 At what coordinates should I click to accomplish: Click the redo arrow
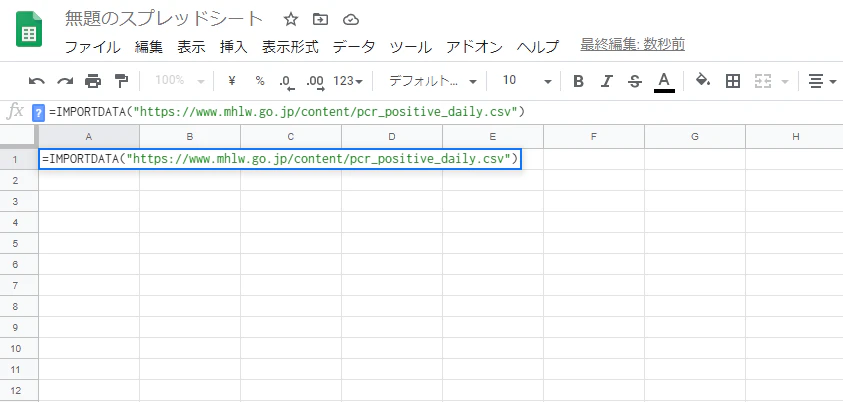click(x=65, y=81)
